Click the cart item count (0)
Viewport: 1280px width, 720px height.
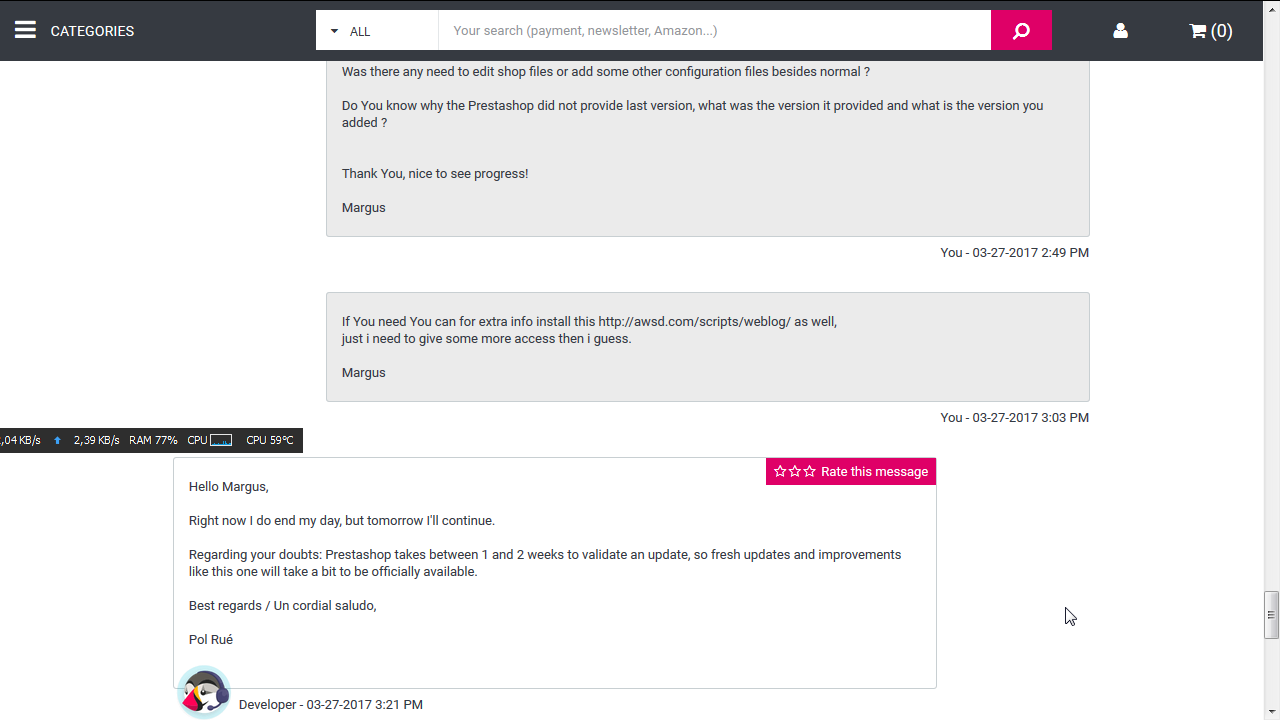[x=1221, y=31]
